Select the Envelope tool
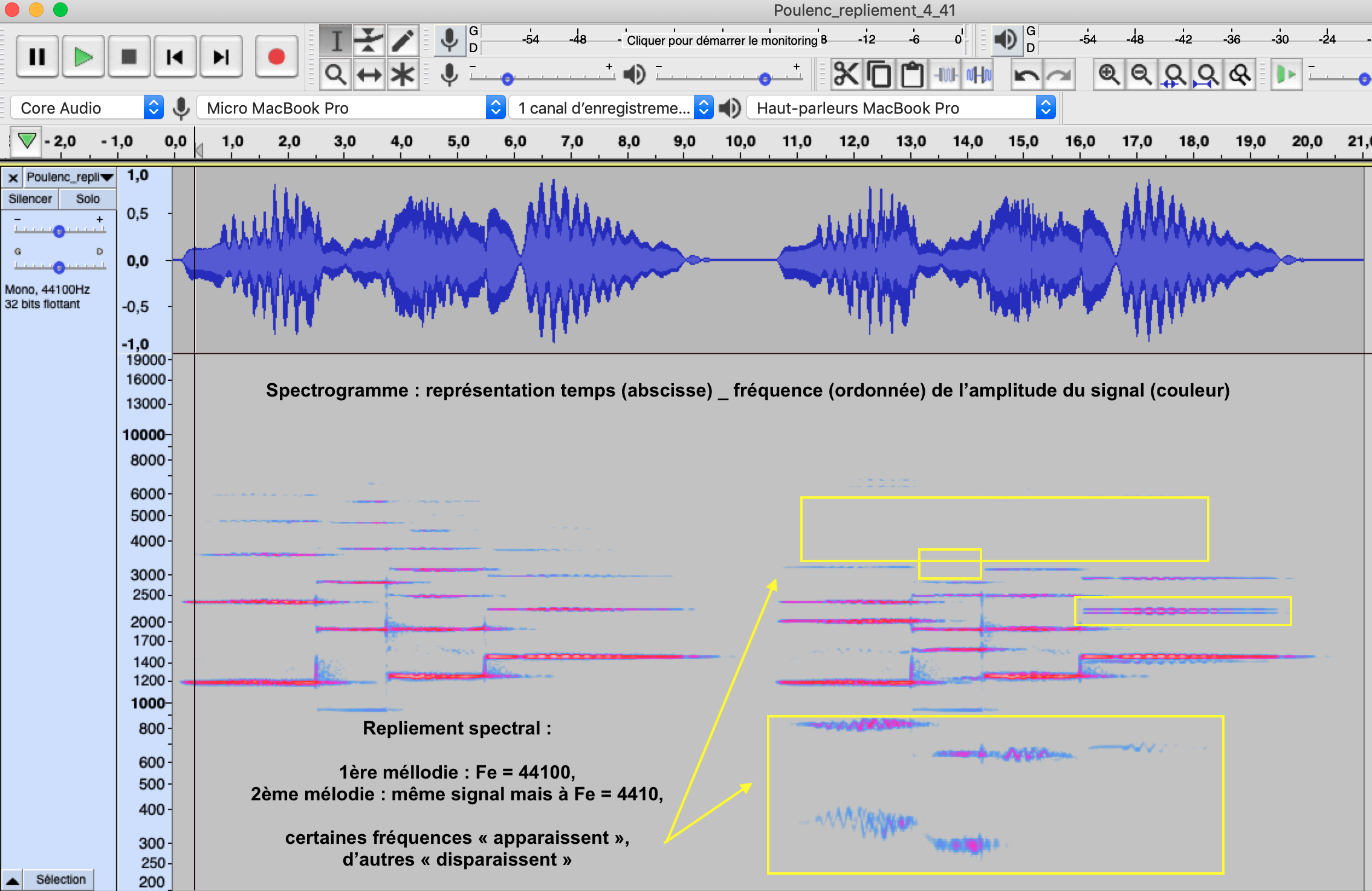 coord(369,40)
